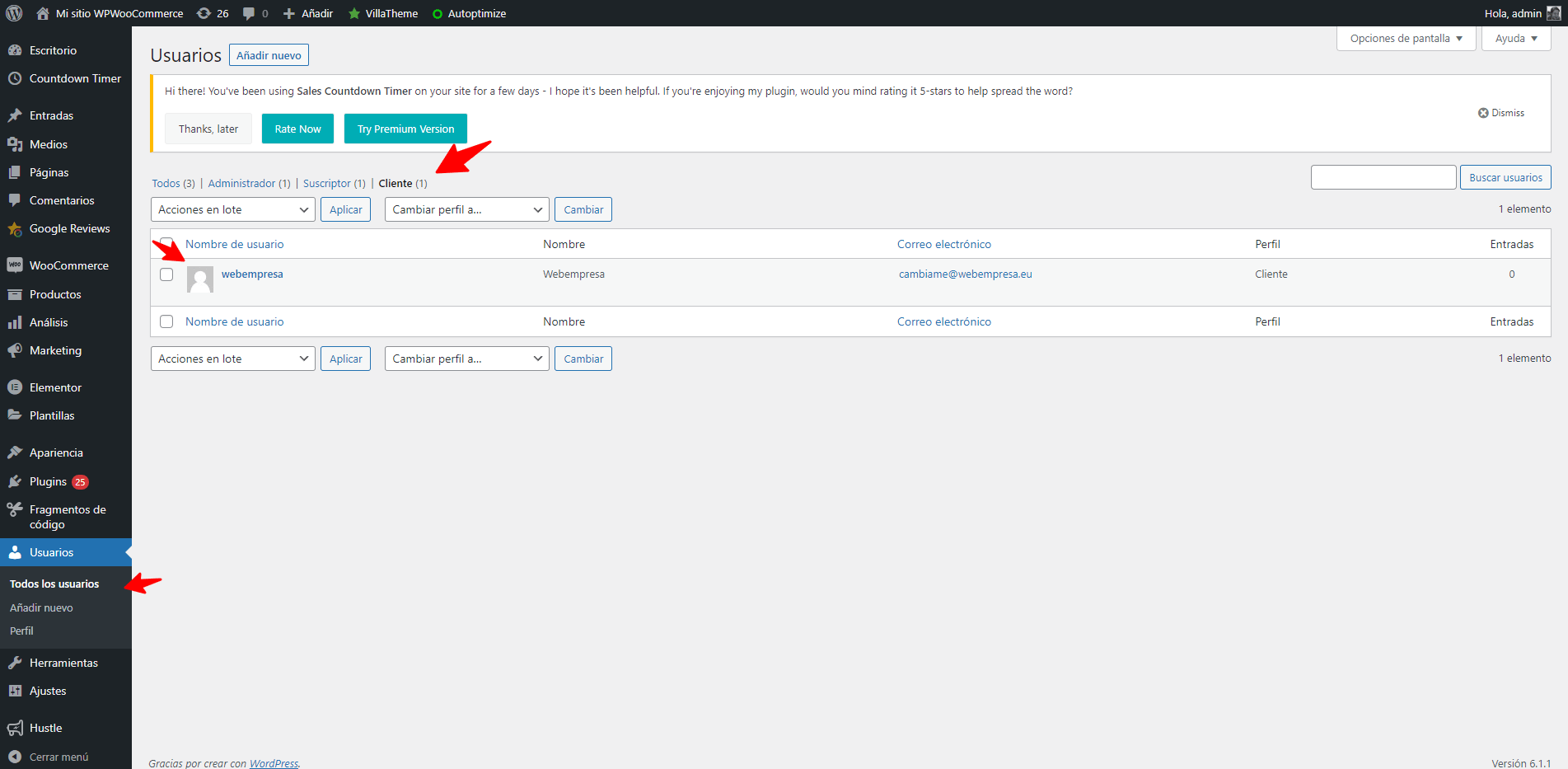
Task: Click the Google Reviews star icon
Action: (x=15, y=228)
